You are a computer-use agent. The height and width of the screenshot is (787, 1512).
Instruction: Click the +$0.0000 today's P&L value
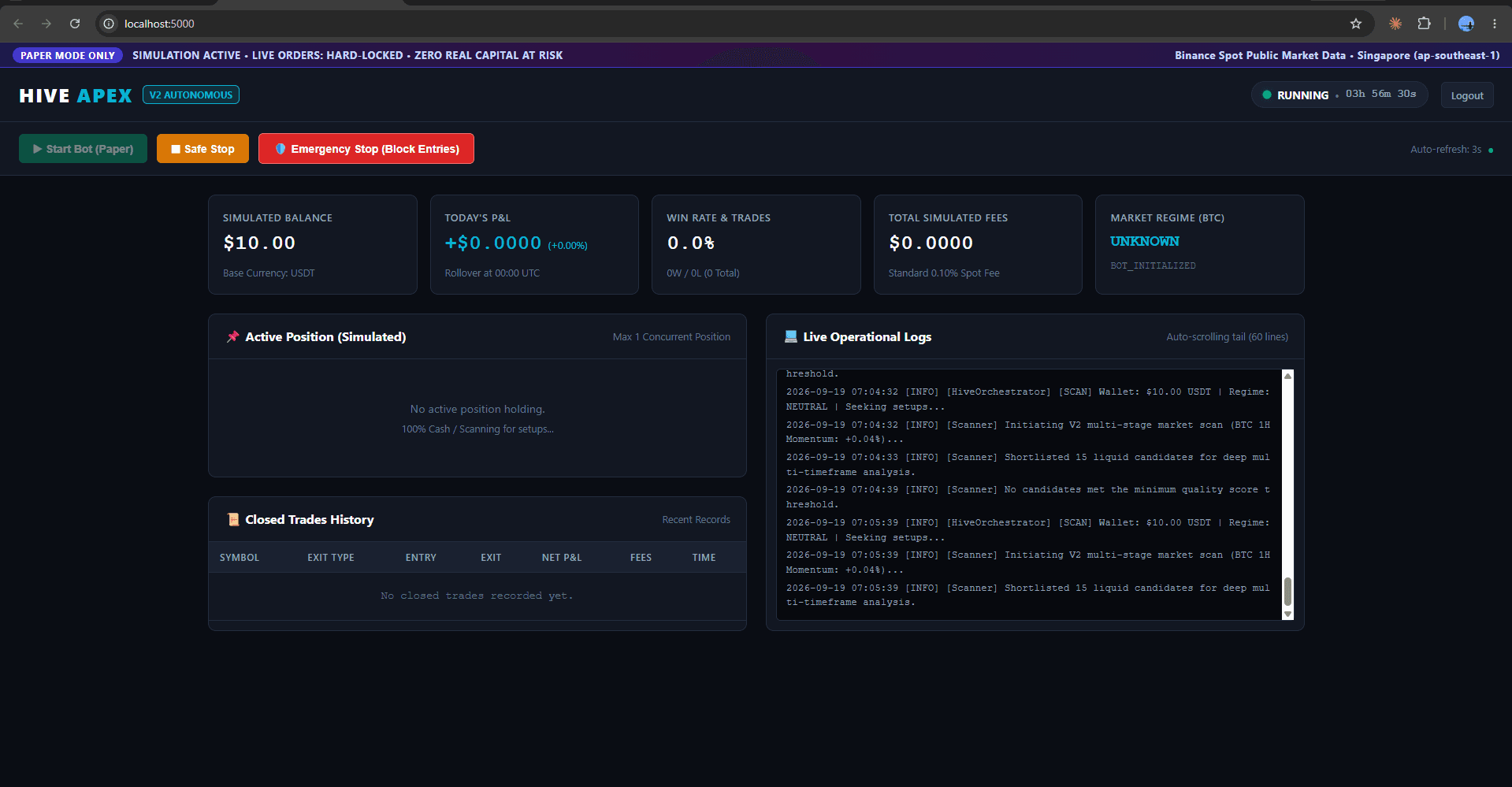click(x=493, y=243)
